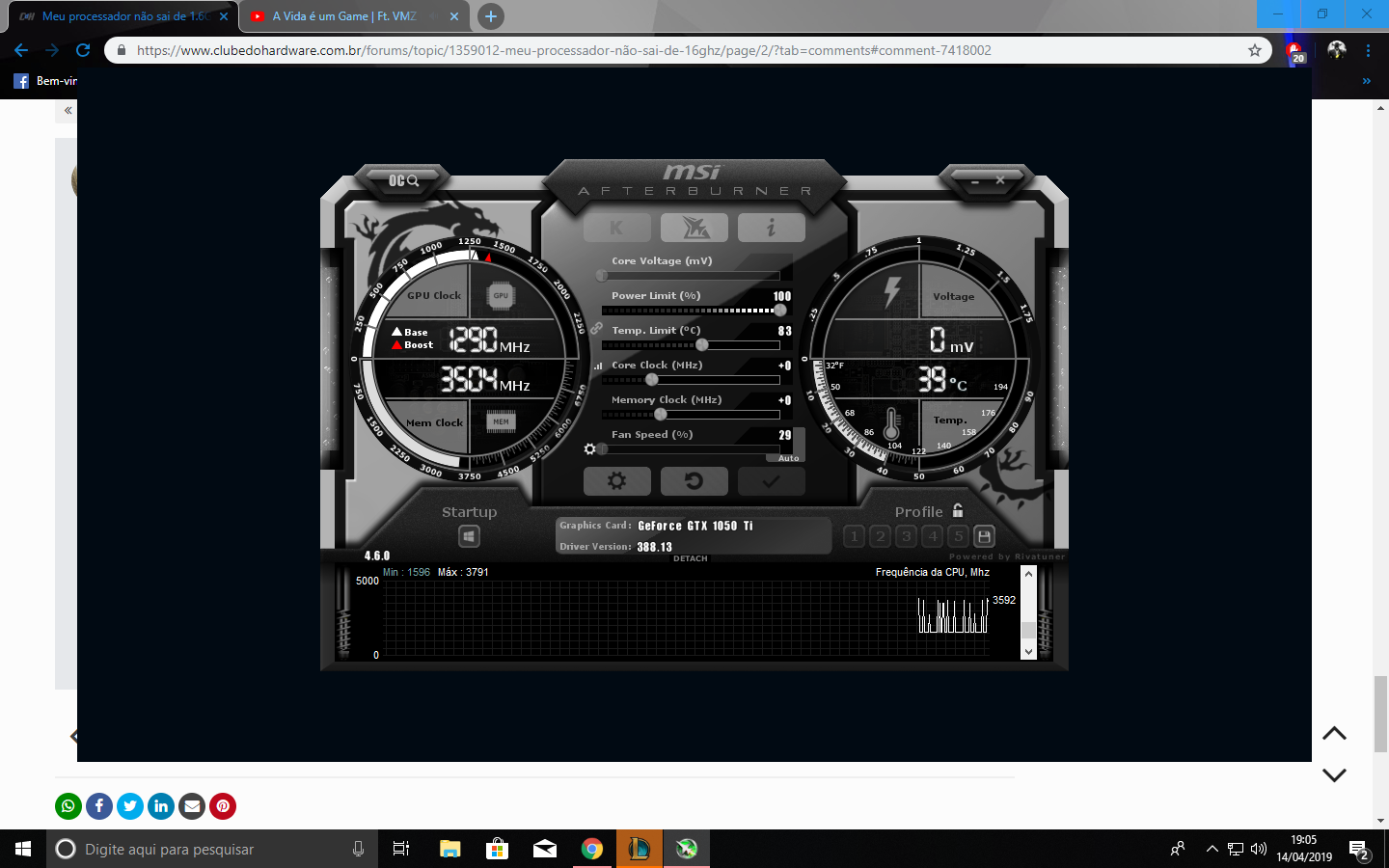Select profile slot 1
The height and width of the screenshot is (868, 1389).
tap(854, 536)
